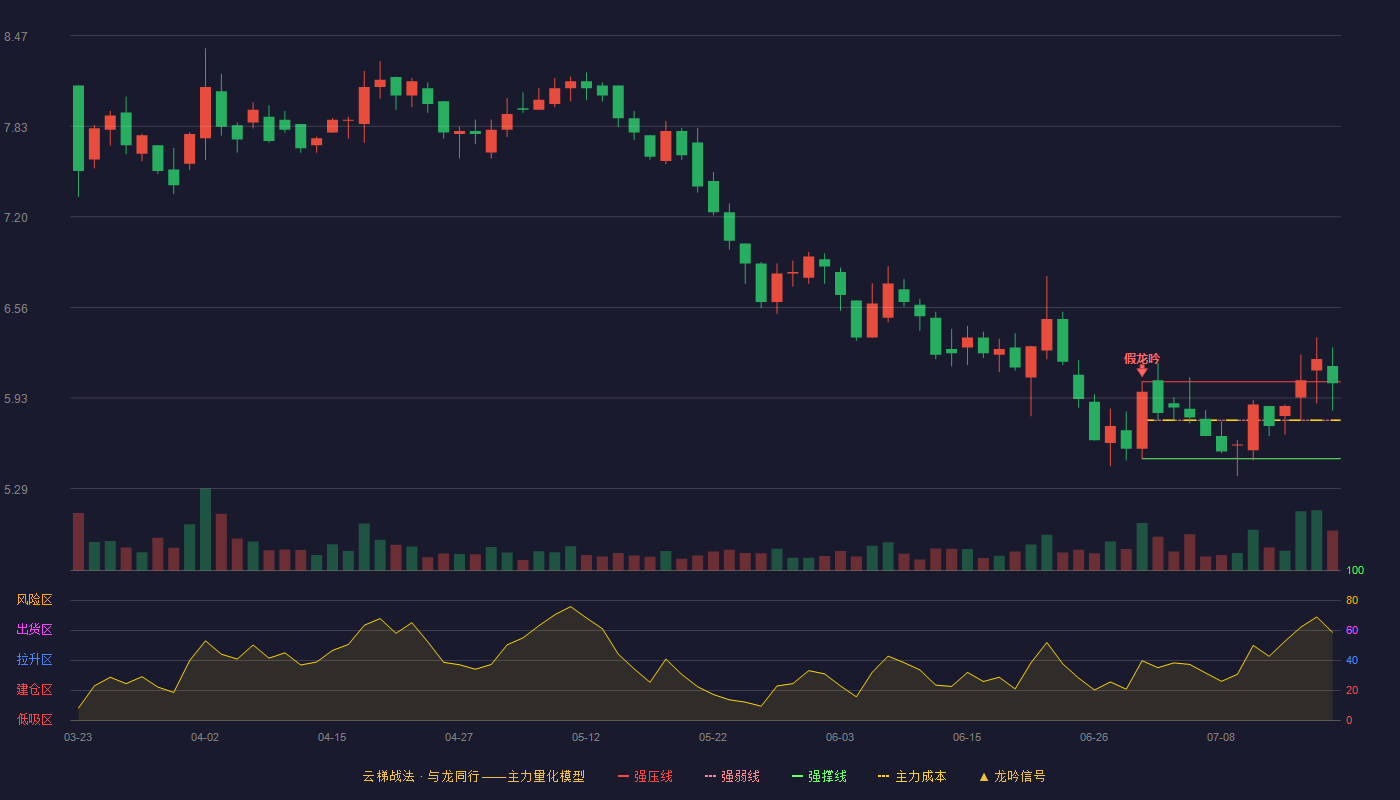Select the 出货区 zone label

(34, 630)
